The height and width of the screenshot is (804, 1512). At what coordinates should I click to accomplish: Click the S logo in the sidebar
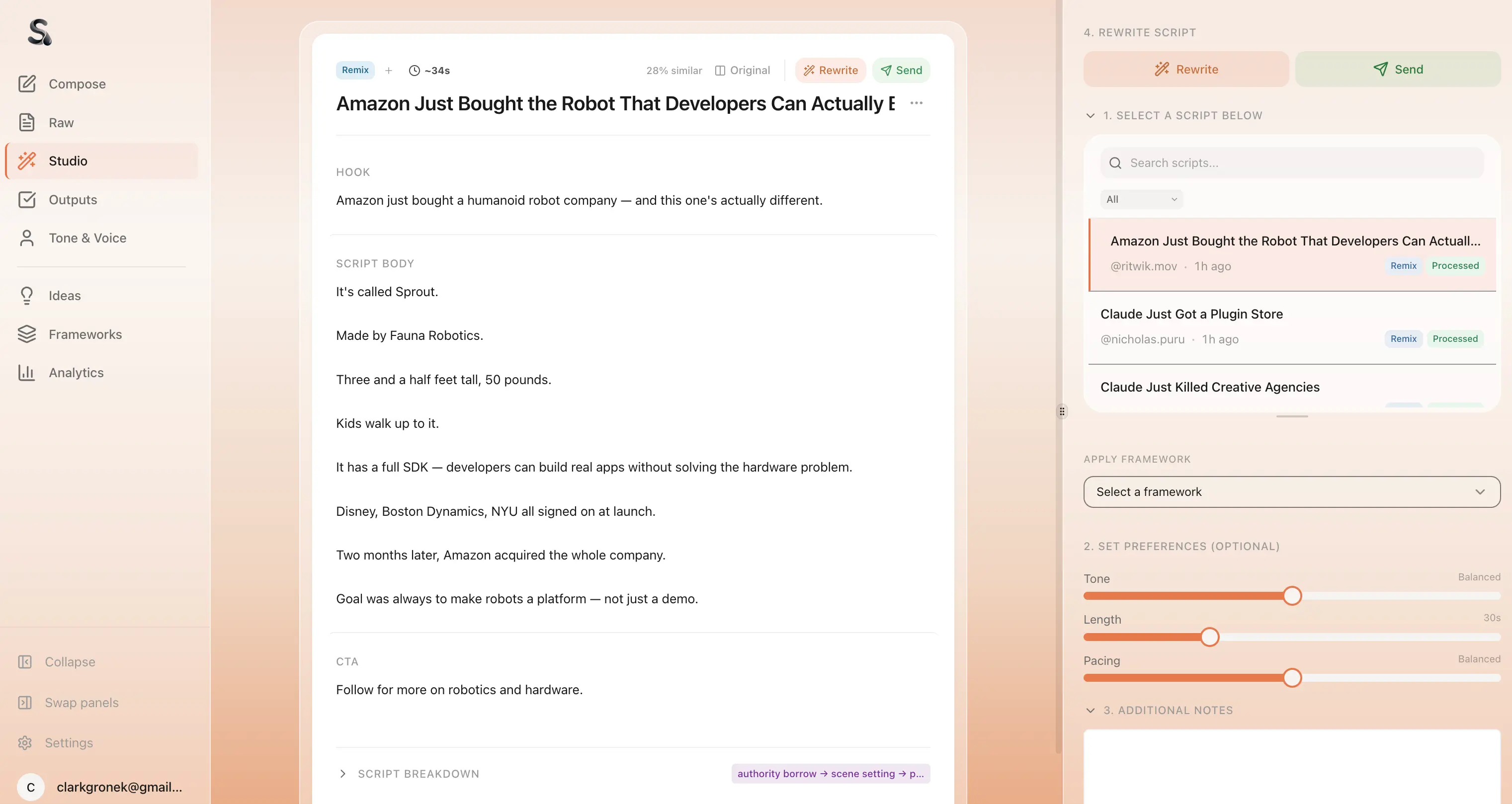[39, 32]
